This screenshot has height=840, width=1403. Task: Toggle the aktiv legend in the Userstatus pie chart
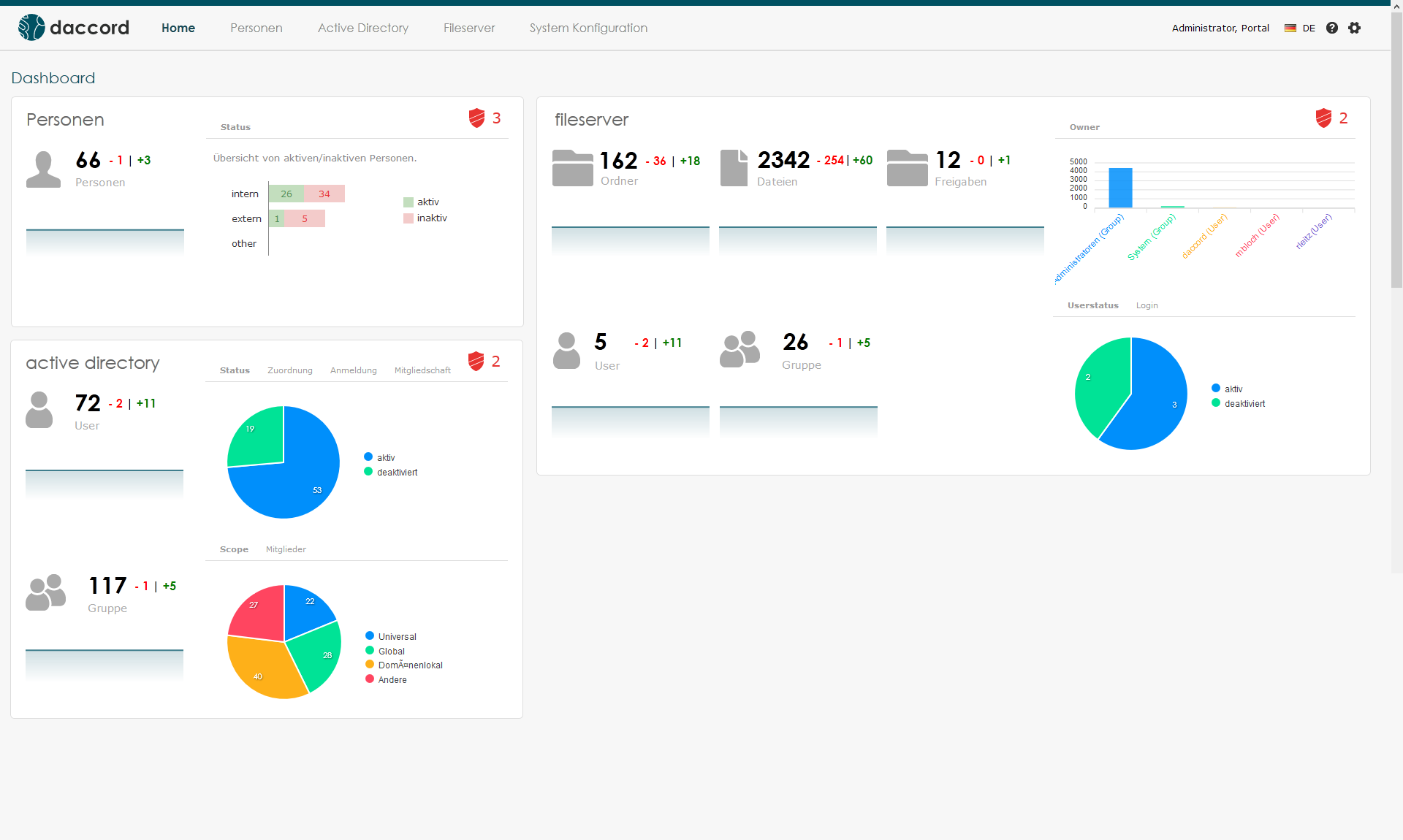click(x=1231, y=388)
